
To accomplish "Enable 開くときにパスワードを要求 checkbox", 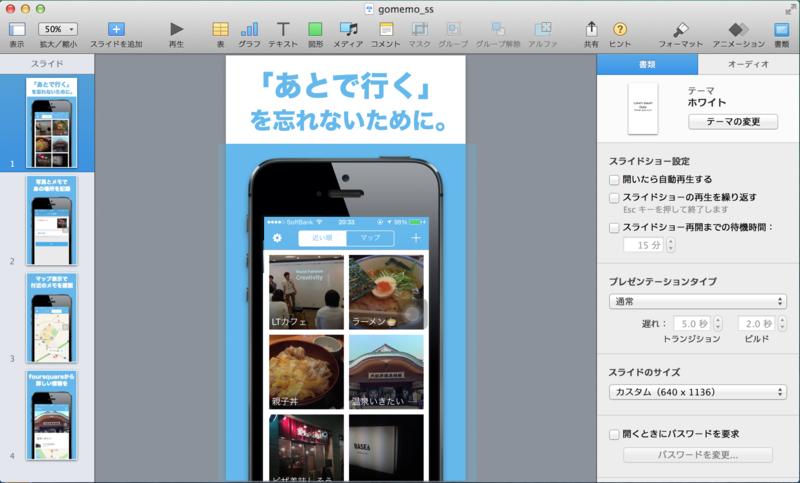I will pyautogui.click(x=614, y=435).
